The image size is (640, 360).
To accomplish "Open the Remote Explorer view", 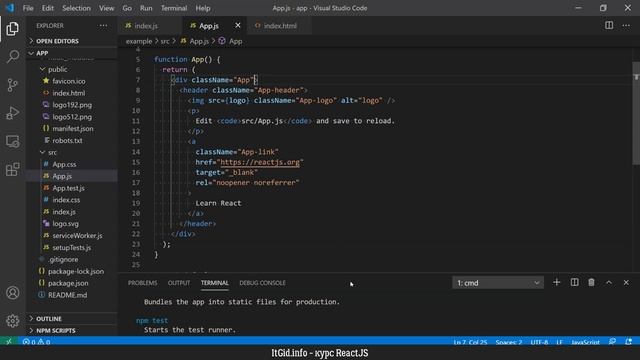I will (12, 141).
